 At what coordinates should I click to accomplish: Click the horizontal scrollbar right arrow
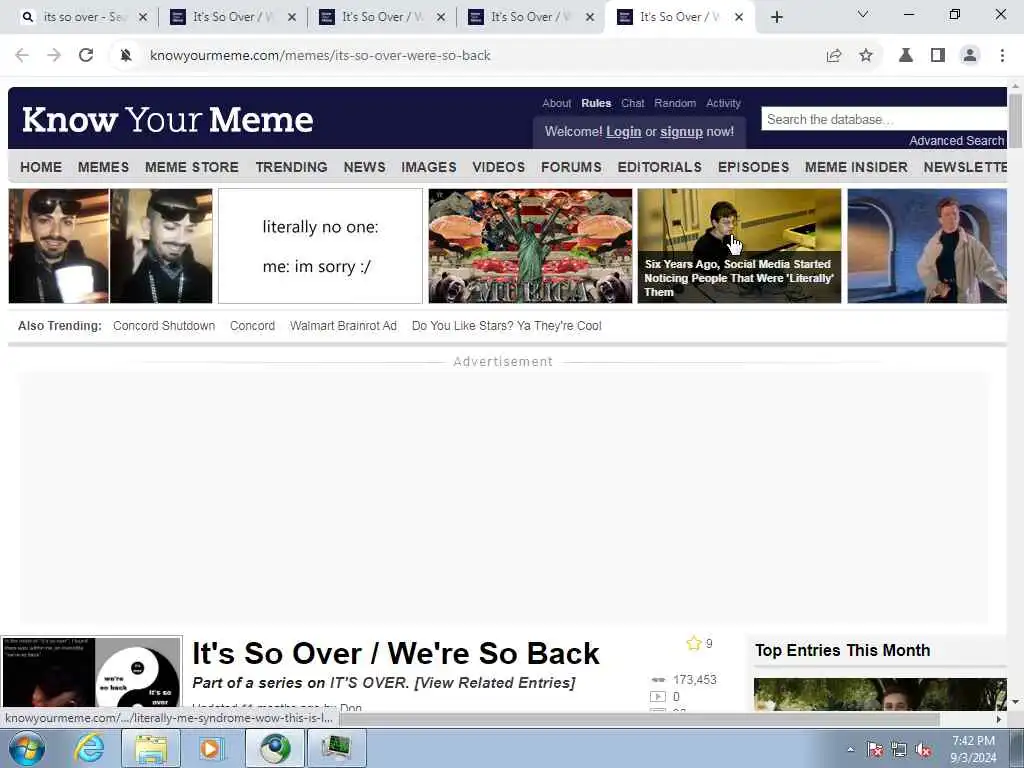point(999,719)
